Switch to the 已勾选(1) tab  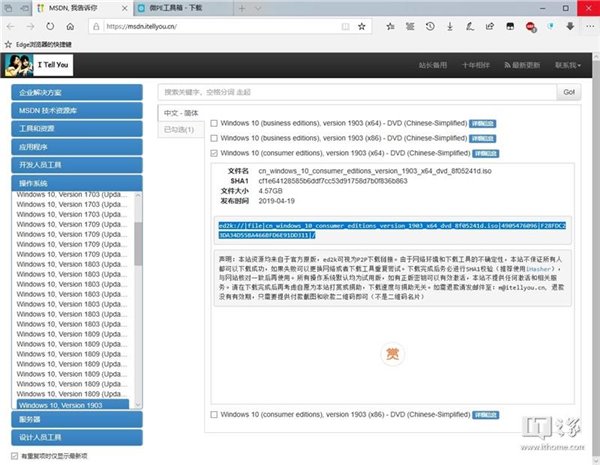pos(180,130)
